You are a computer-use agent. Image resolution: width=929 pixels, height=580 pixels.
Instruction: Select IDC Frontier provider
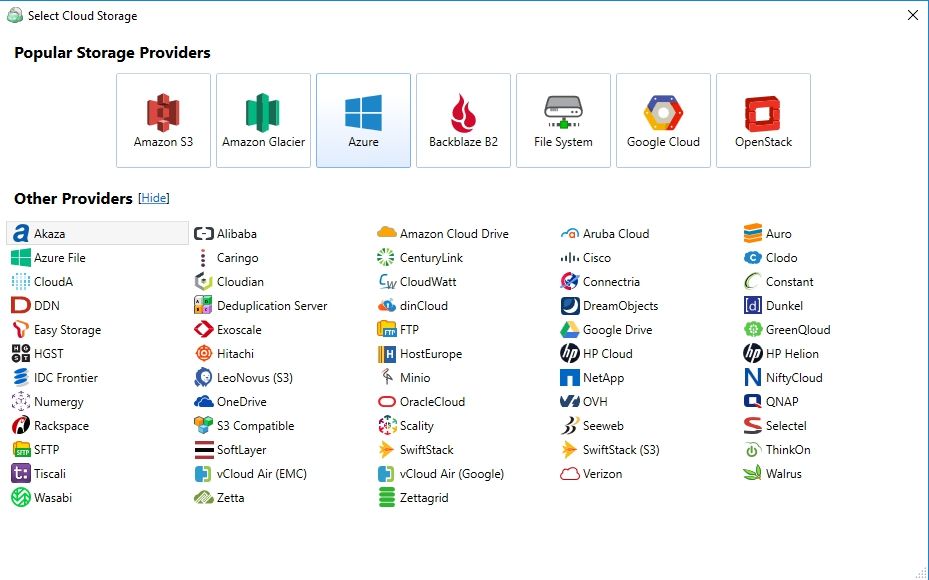click(55, 377)
